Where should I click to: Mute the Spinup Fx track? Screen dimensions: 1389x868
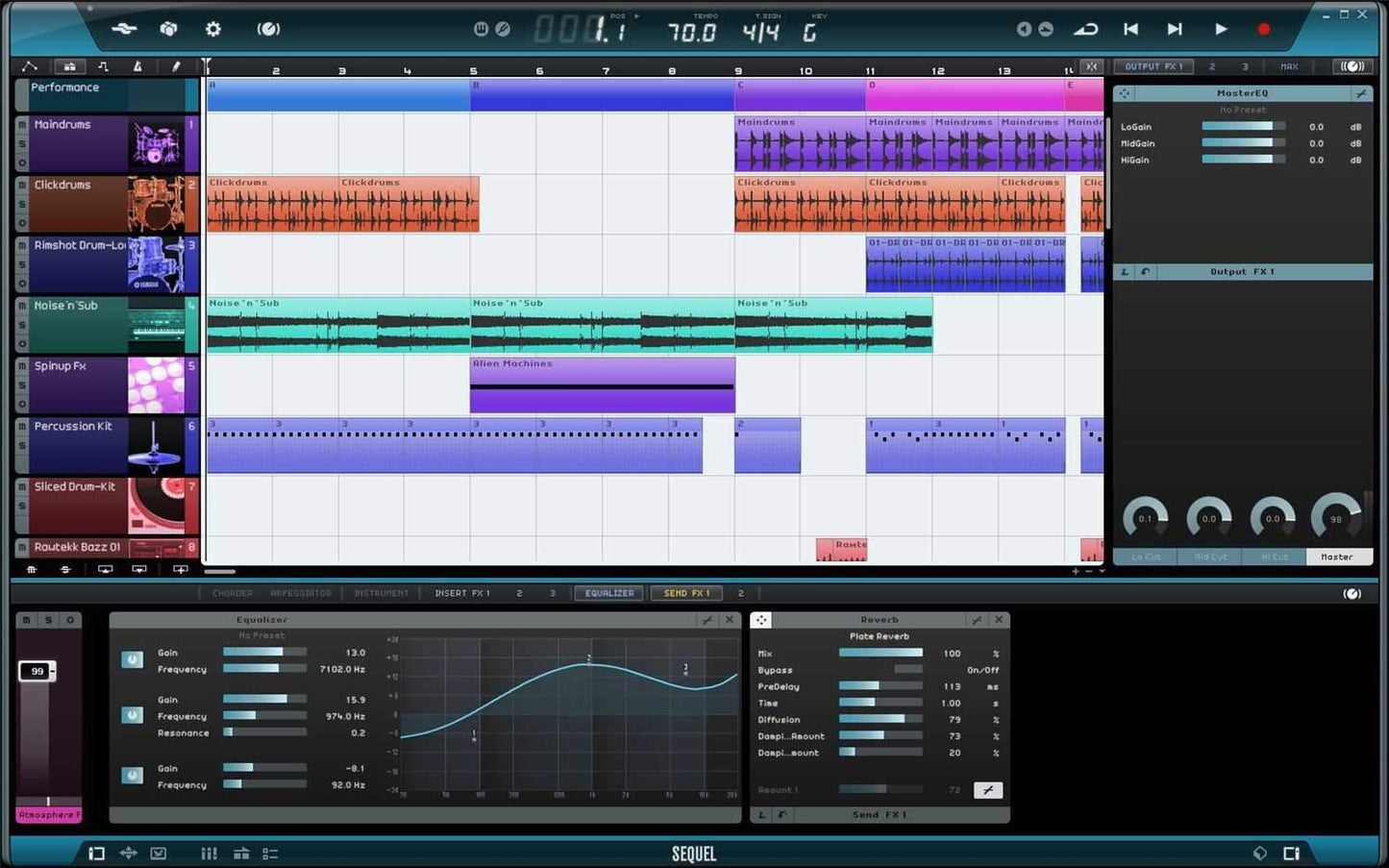22,366
